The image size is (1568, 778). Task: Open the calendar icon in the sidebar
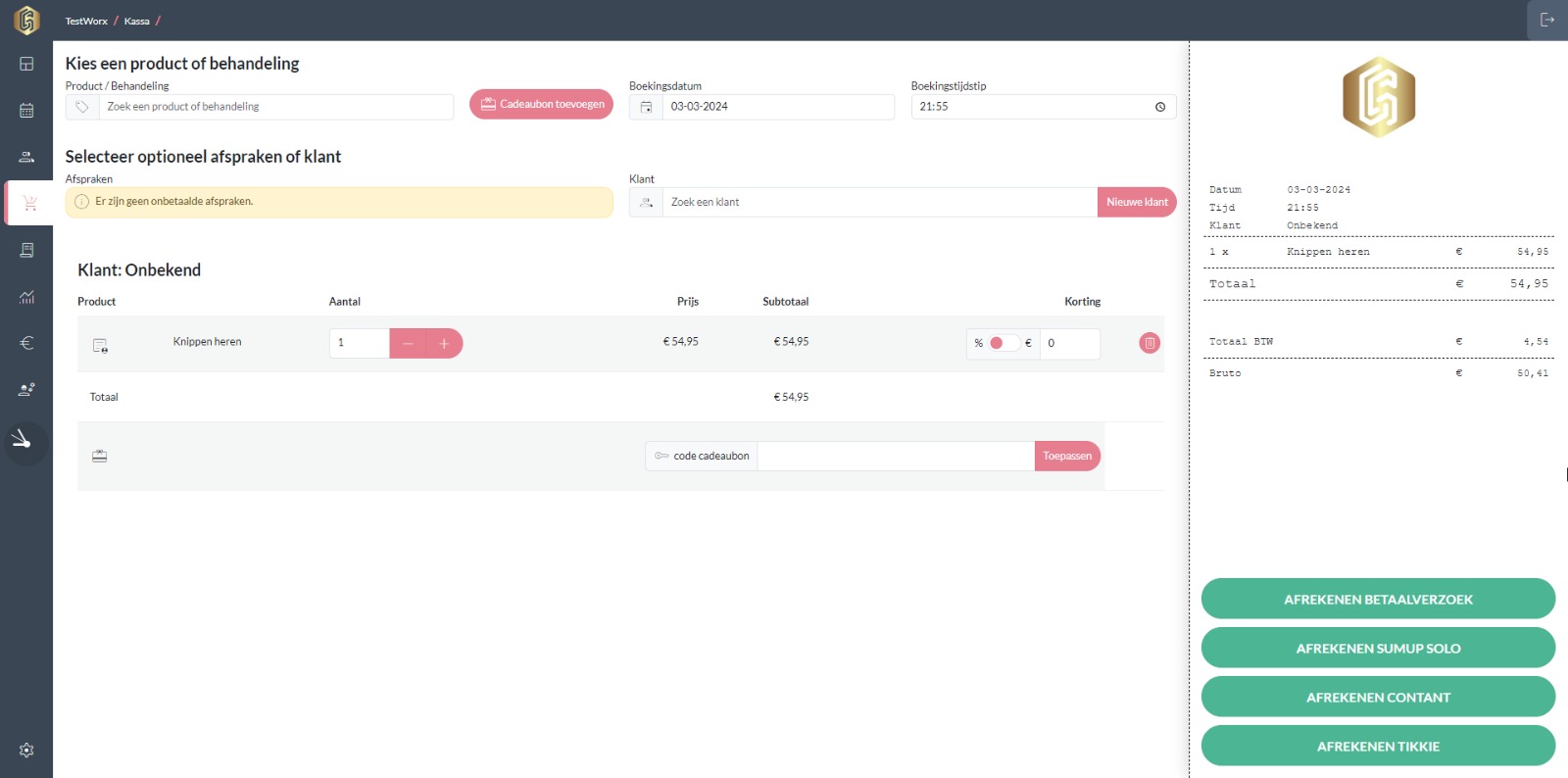(x=26, y=111)
